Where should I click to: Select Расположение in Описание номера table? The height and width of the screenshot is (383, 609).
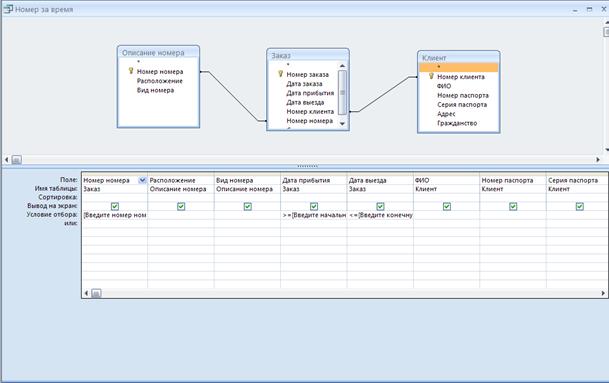tap(160, 81)
